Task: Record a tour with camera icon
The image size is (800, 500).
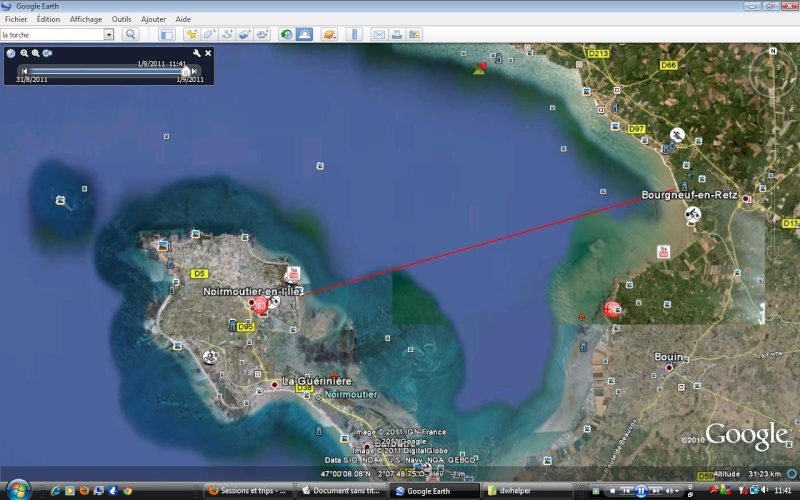Action: point(263,34)
